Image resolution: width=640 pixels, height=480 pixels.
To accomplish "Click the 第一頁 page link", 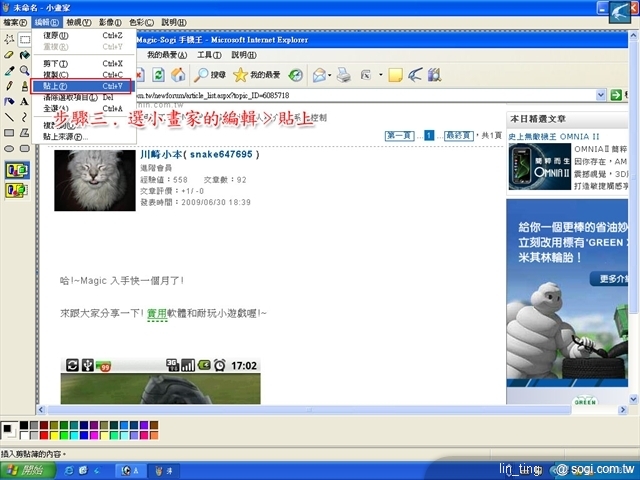I will click(399, 136).
